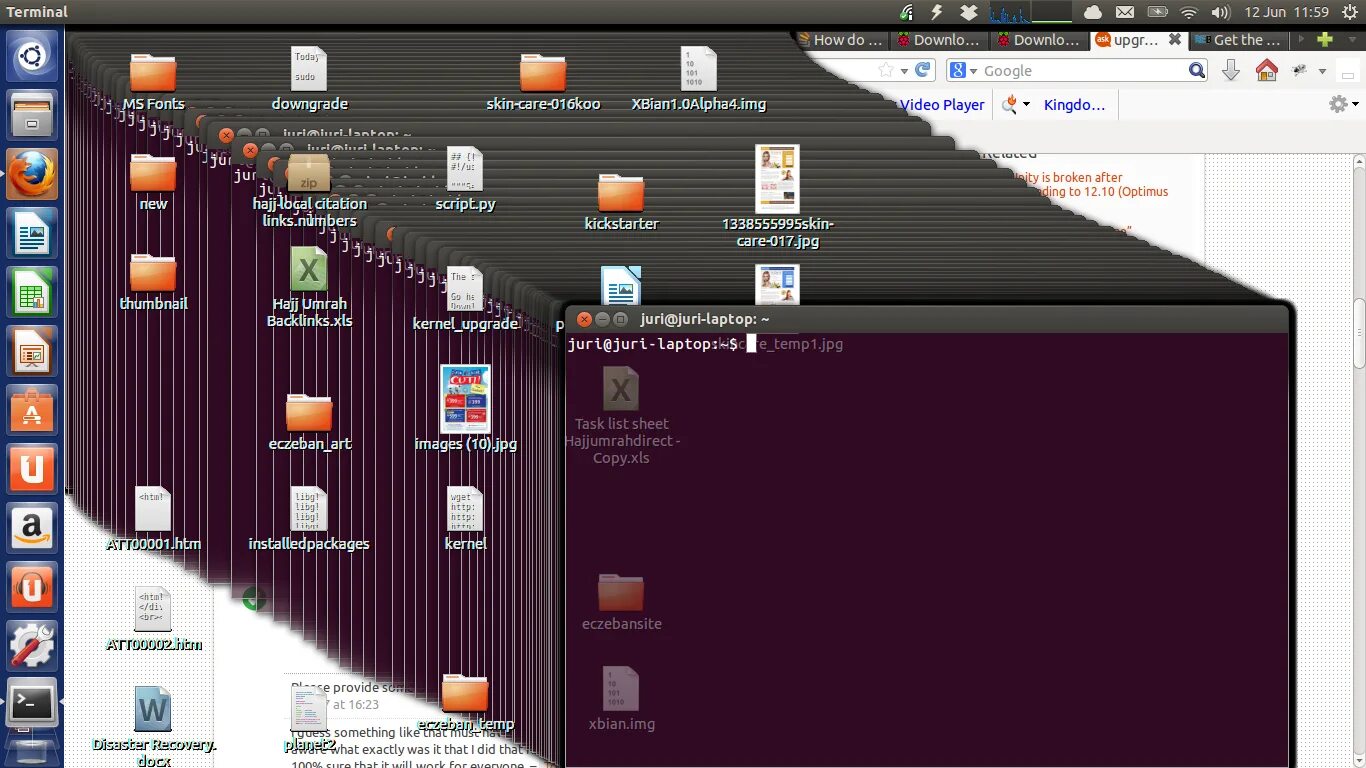Open the Wi-Fi network indicator
The height and width of the screenshot is (768, 1366).
tap(1189, 12)
